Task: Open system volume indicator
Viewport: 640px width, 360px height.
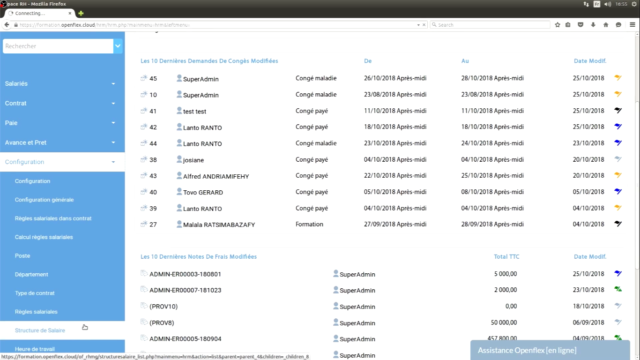Action: point(607,4)
